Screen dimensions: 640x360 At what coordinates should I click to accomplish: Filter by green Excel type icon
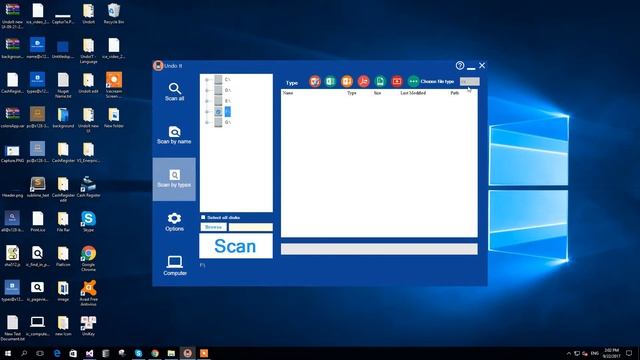coord(330,82)
